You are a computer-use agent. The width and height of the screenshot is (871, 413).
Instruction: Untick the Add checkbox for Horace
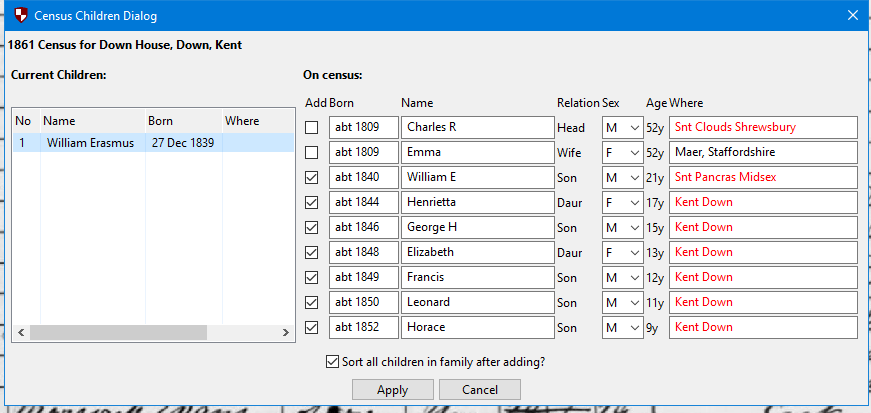(x=313, y=328)
